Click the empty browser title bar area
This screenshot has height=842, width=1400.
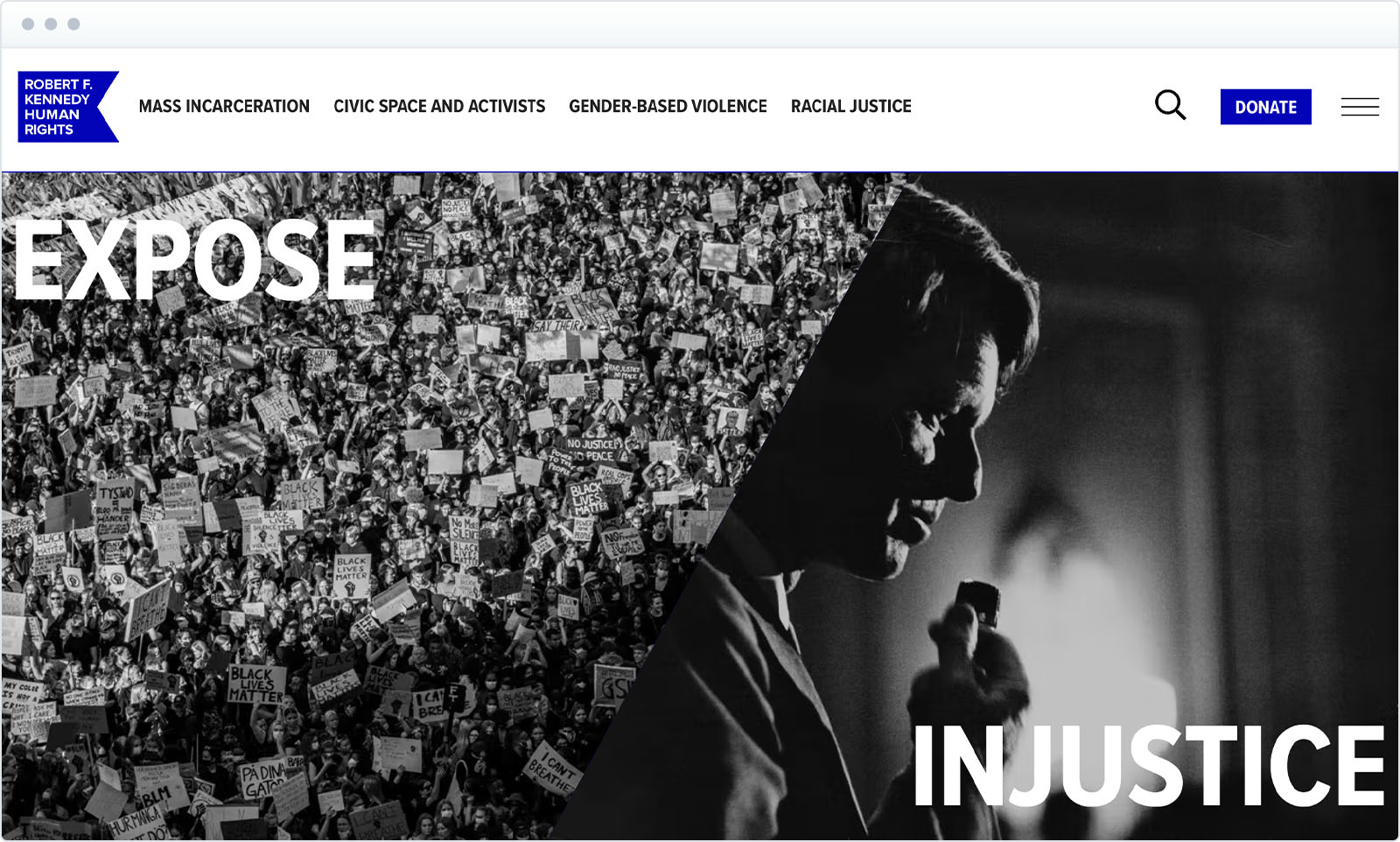pyautogui.click(x=700, y=24)
